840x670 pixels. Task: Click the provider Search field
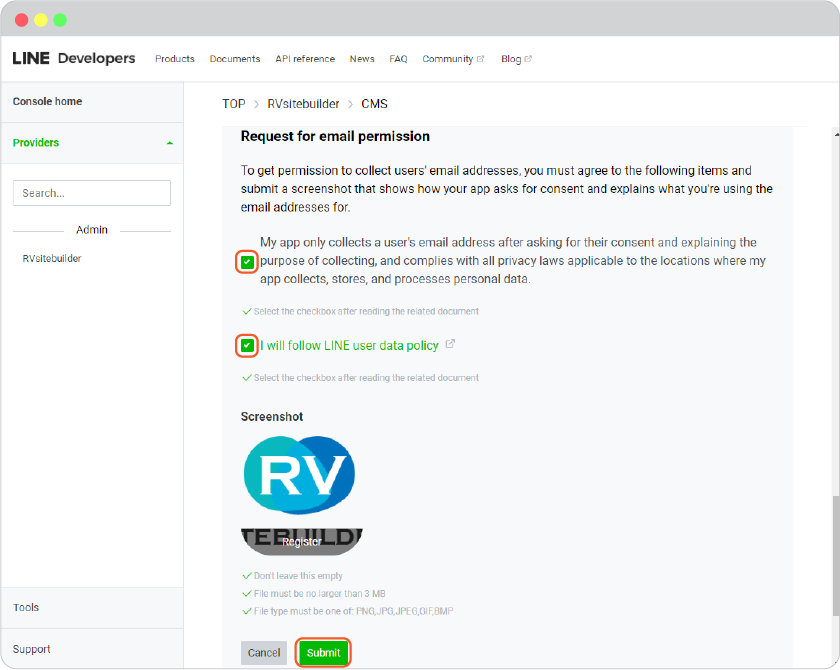click(x=92, y=193)
